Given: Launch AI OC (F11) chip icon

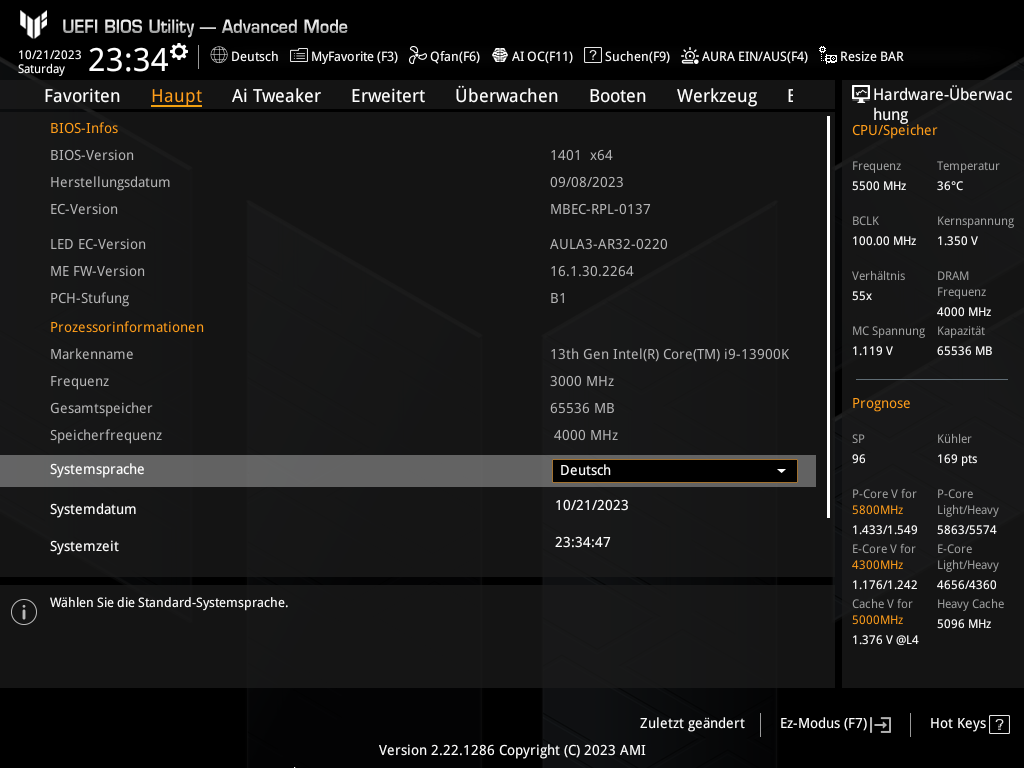Looking at the screenshot, I should (x=500, y=56).
